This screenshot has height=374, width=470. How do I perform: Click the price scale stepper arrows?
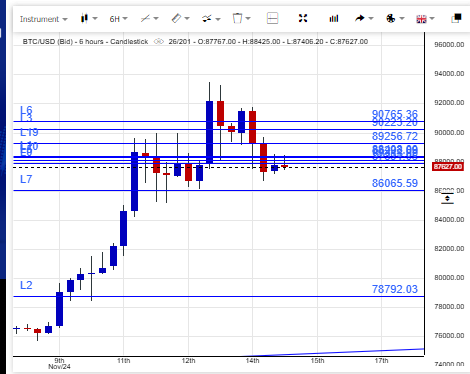point(447,199)
